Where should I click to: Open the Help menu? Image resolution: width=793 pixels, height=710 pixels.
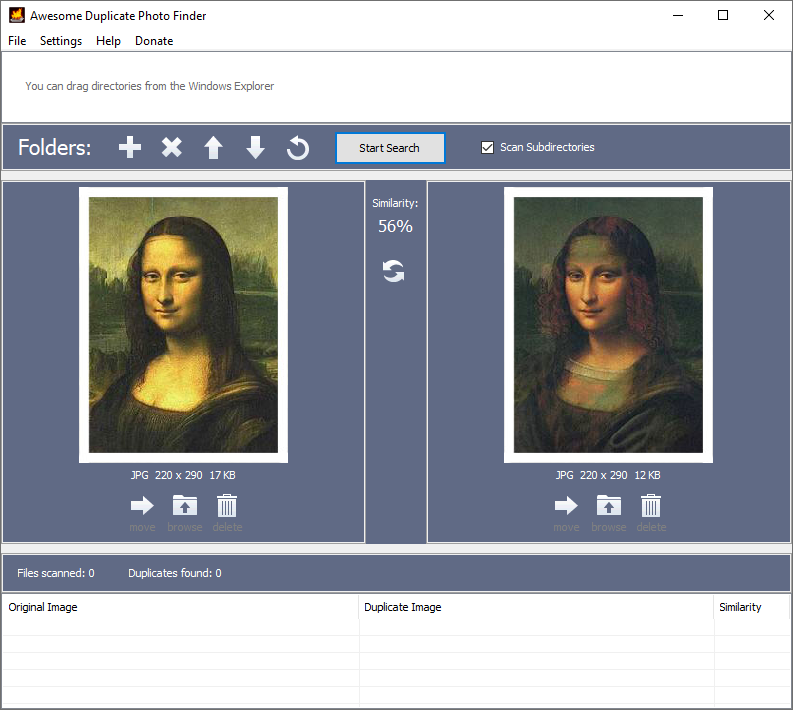[108, 41]
